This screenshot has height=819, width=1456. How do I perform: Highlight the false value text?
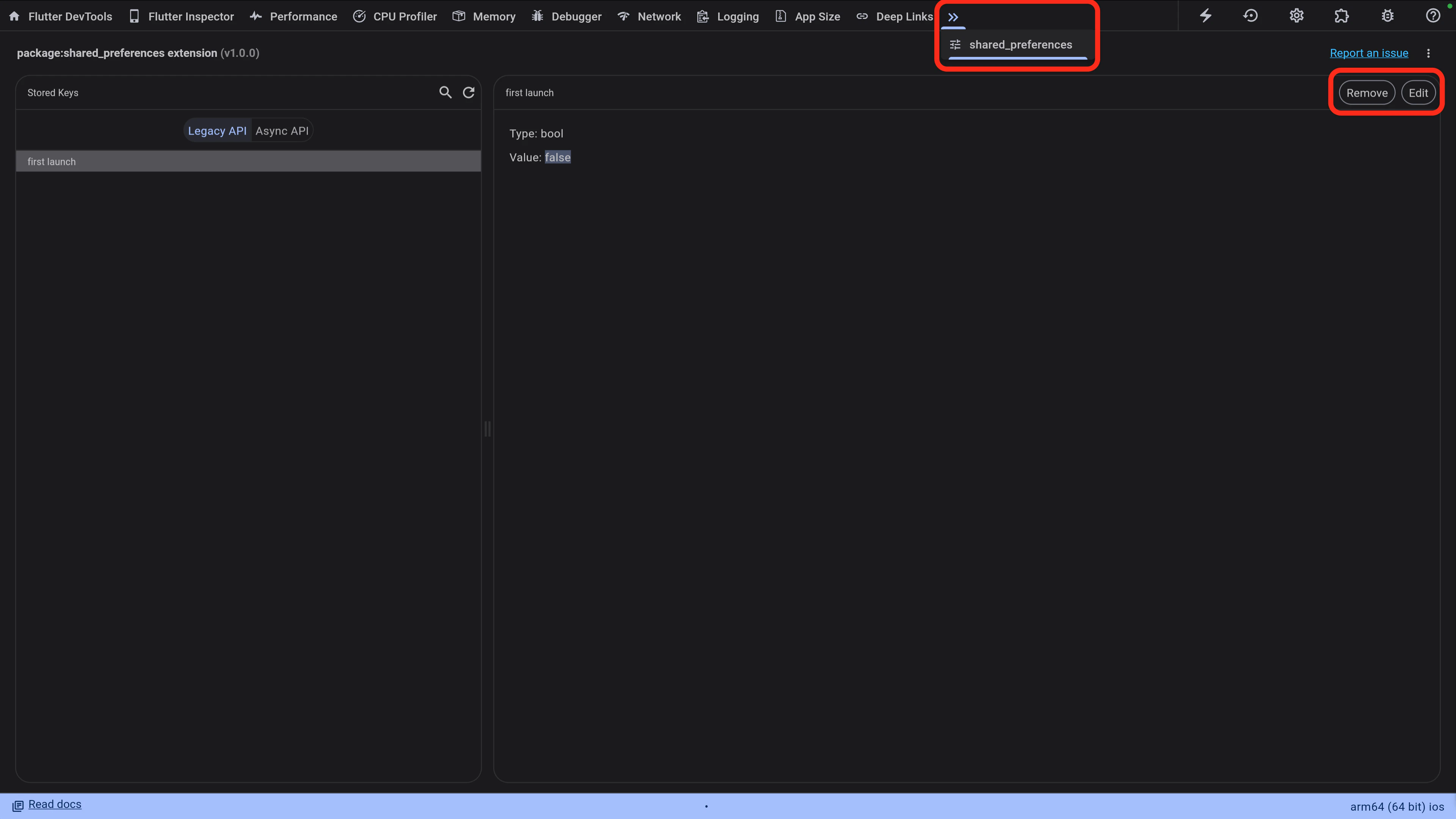(x=557, y=157)
